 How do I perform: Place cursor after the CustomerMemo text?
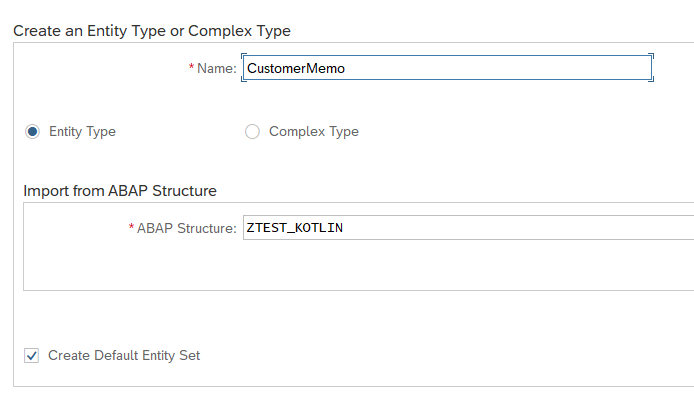click(346, 69)
